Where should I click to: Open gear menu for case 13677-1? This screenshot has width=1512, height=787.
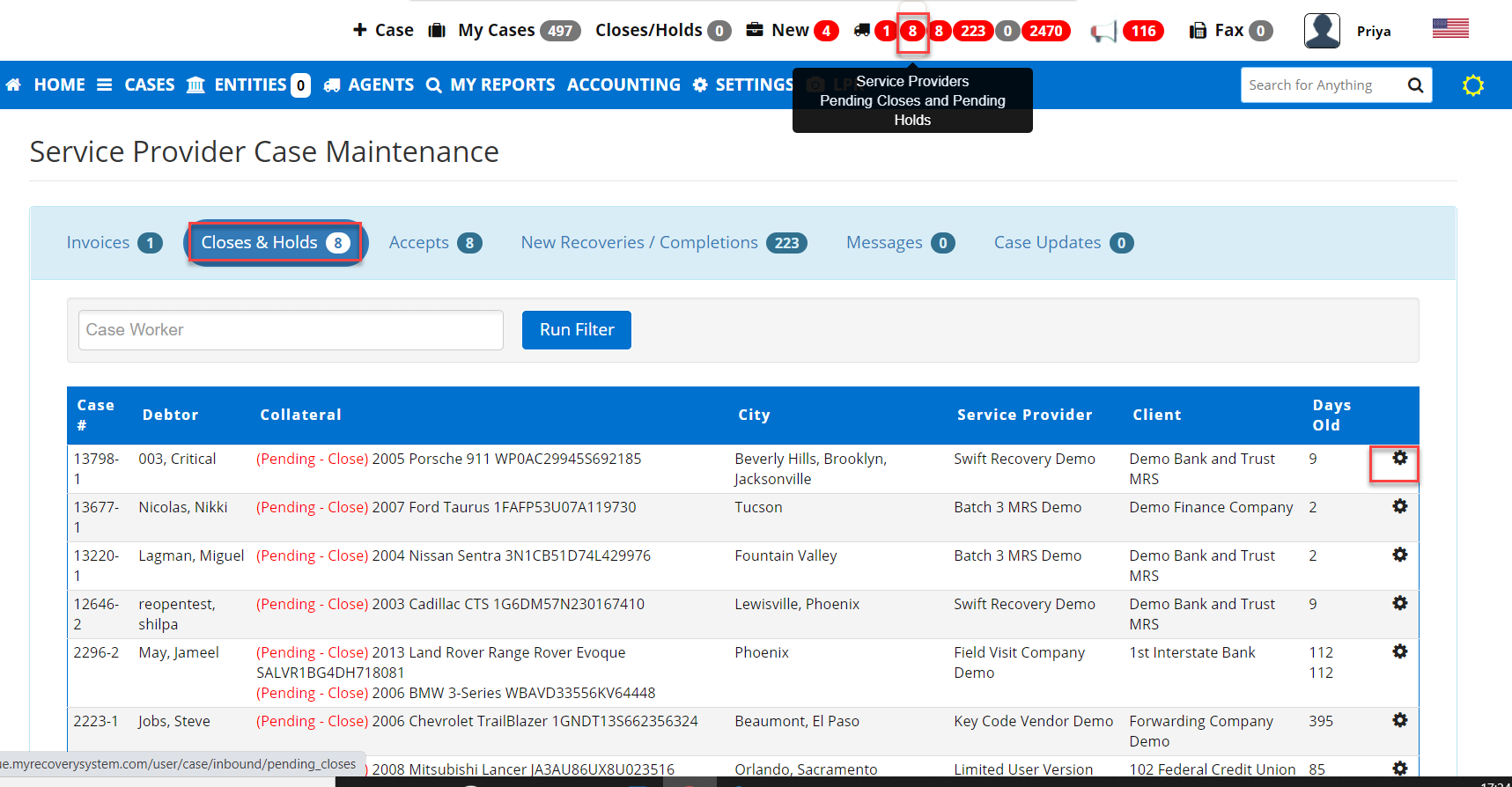point(1399,506)
